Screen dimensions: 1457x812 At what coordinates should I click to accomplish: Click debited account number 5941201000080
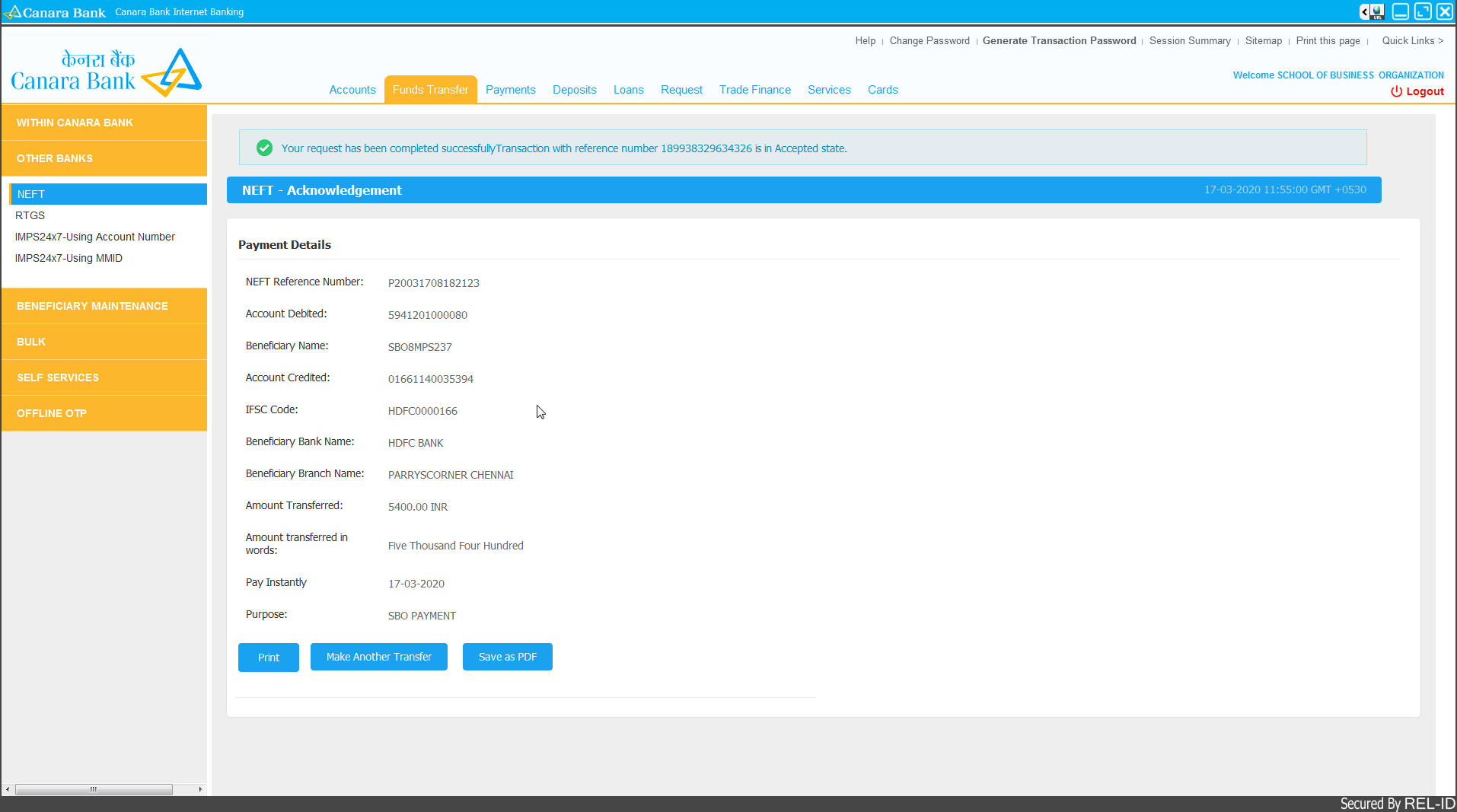(x=428, y=315)
